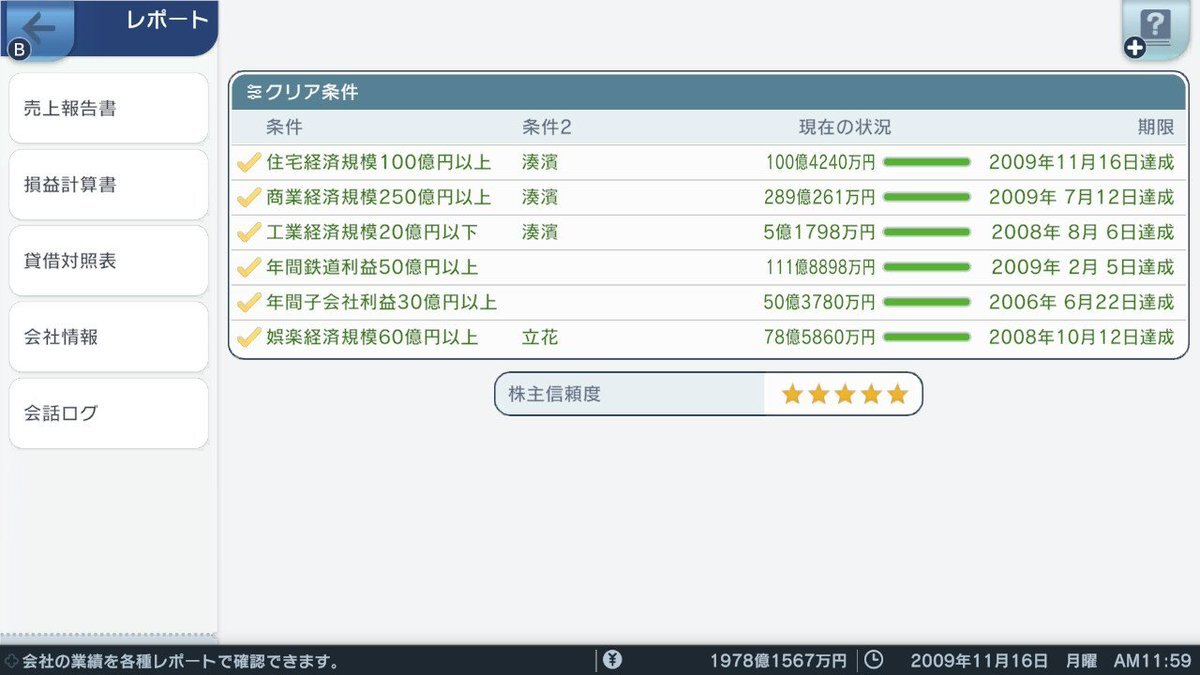1200x675 pixels.
Task: Click the AM11:59 time display
Action: coord(1153,661)
